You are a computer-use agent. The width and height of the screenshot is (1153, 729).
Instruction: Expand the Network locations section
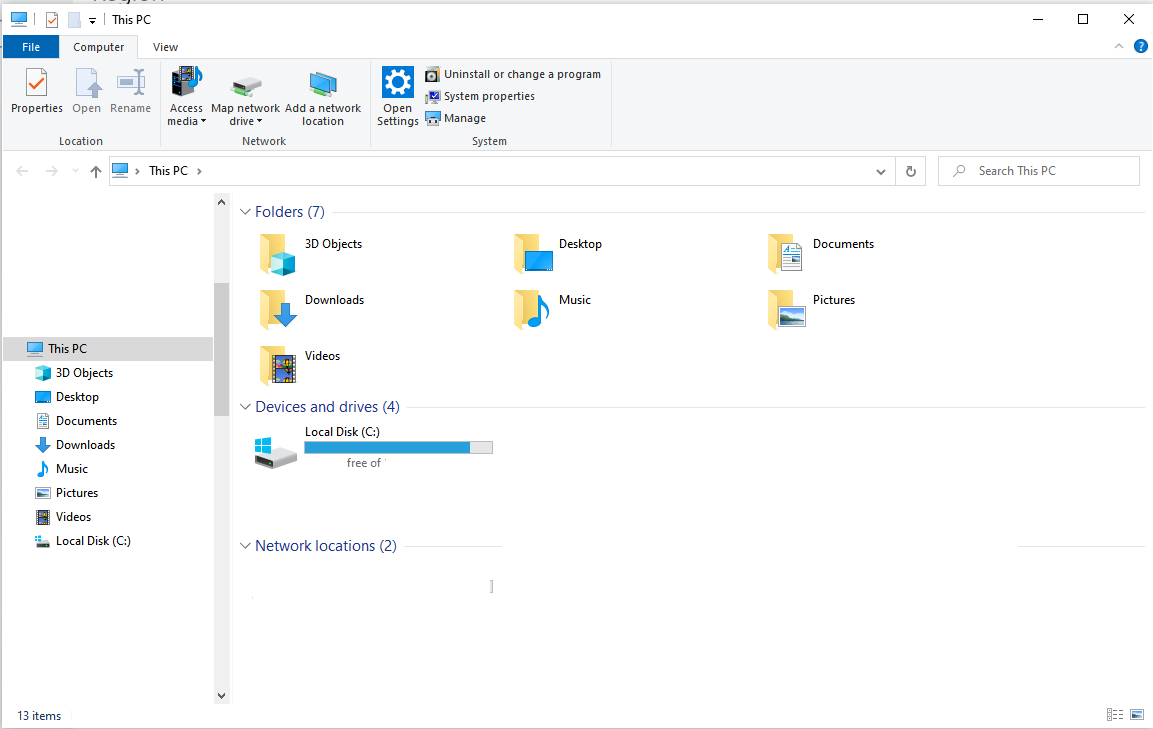coord(245,546)
